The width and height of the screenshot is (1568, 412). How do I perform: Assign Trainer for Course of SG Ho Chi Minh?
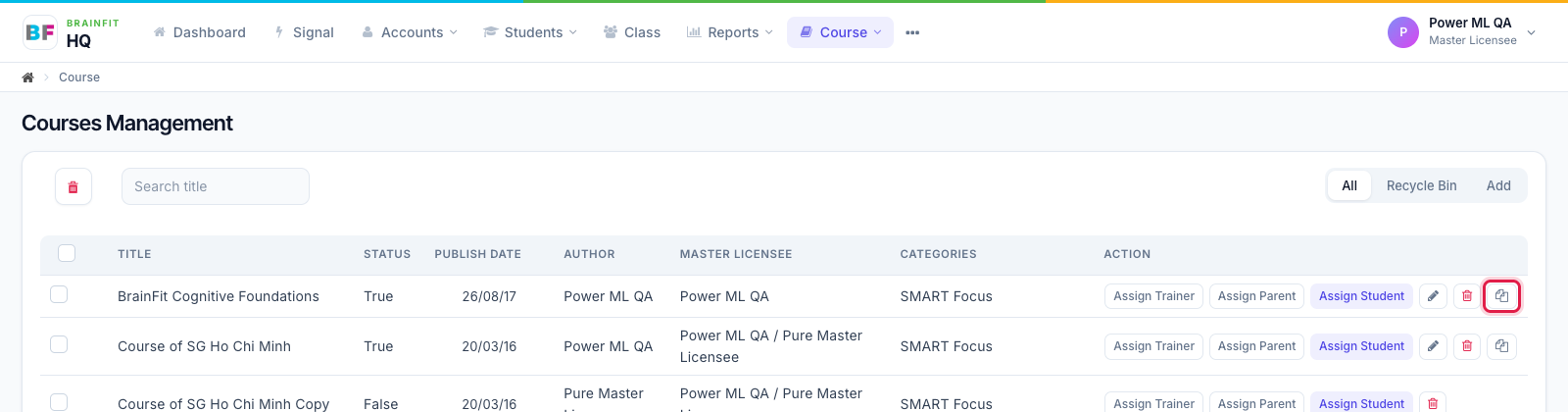tap(1154, 346)
